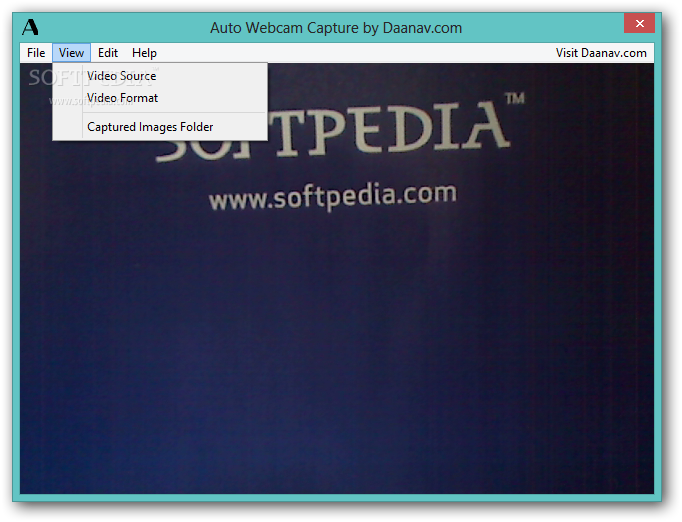
Task: Close the Auto Webcam Capture window
Action: click(x=639, y=23)
